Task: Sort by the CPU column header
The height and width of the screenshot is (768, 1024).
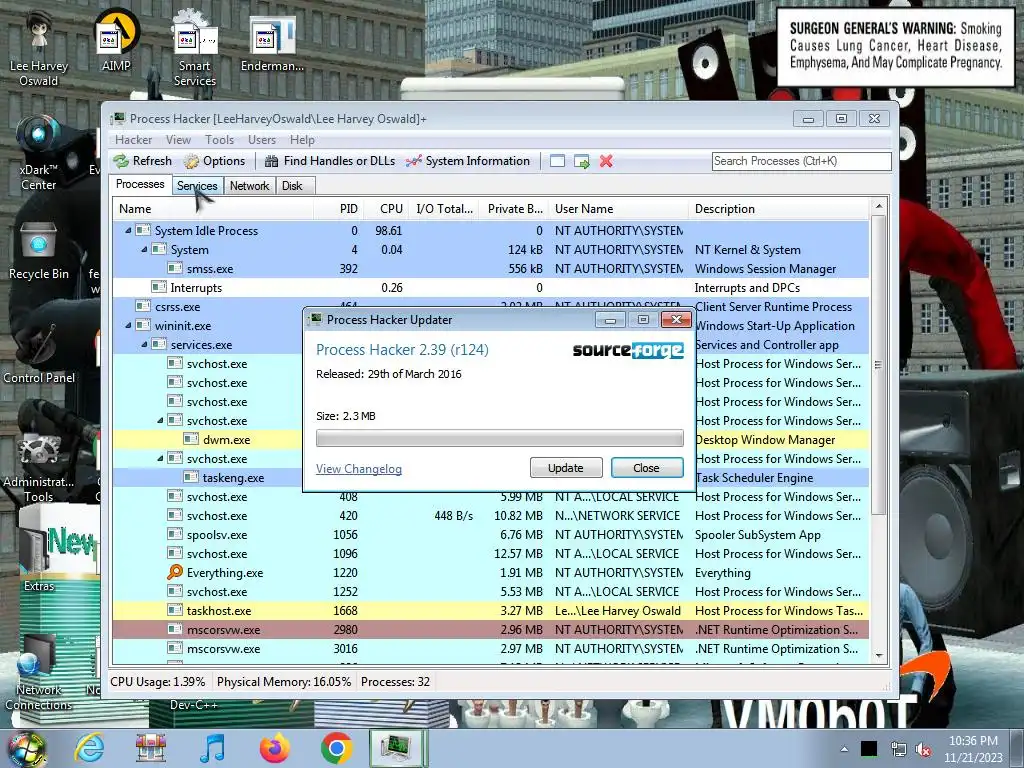Action: (x=387, y=209)
